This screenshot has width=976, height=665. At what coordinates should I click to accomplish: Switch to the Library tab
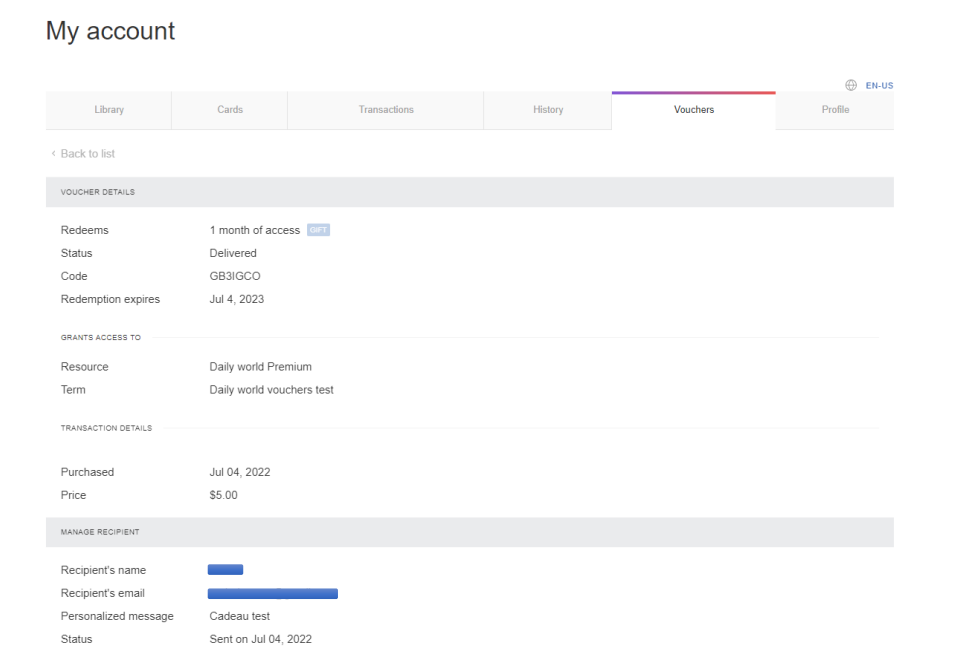[109, 110]
